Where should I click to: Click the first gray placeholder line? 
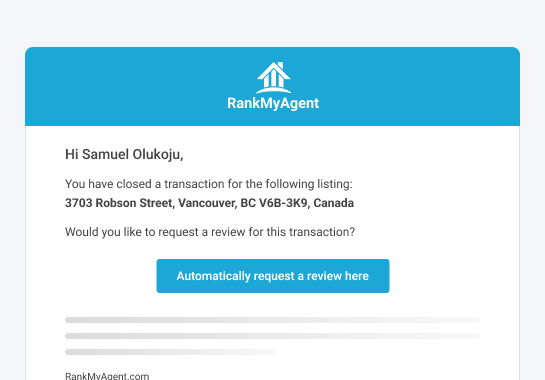[x=272, y=320]
